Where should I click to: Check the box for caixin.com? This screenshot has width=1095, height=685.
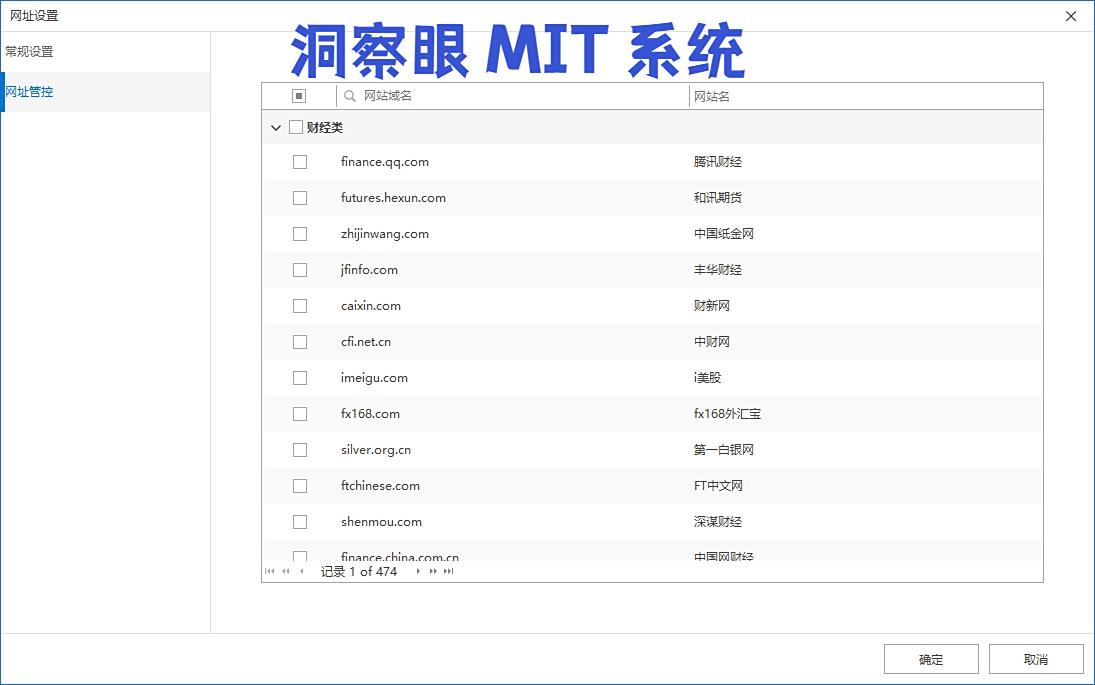(x=300, y=306)
